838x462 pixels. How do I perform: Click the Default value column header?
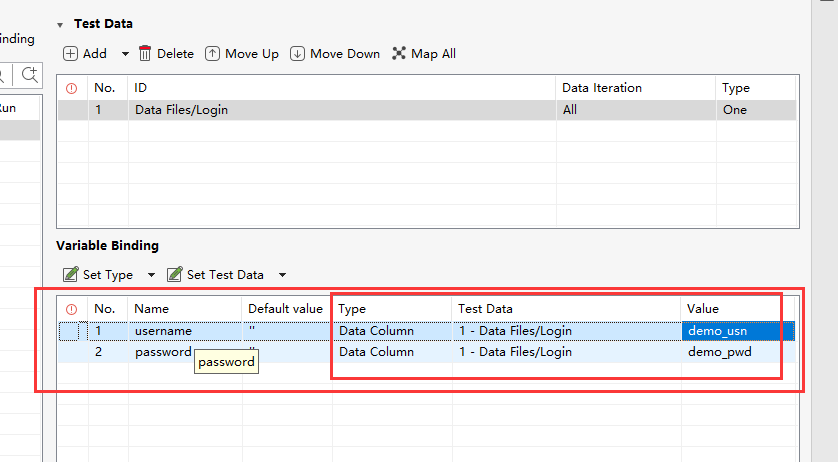tap(285, 309)
